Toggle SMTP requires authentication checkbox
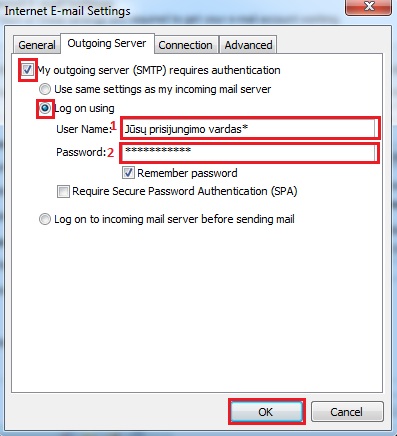The image size is (397, 436). [27, 70]
